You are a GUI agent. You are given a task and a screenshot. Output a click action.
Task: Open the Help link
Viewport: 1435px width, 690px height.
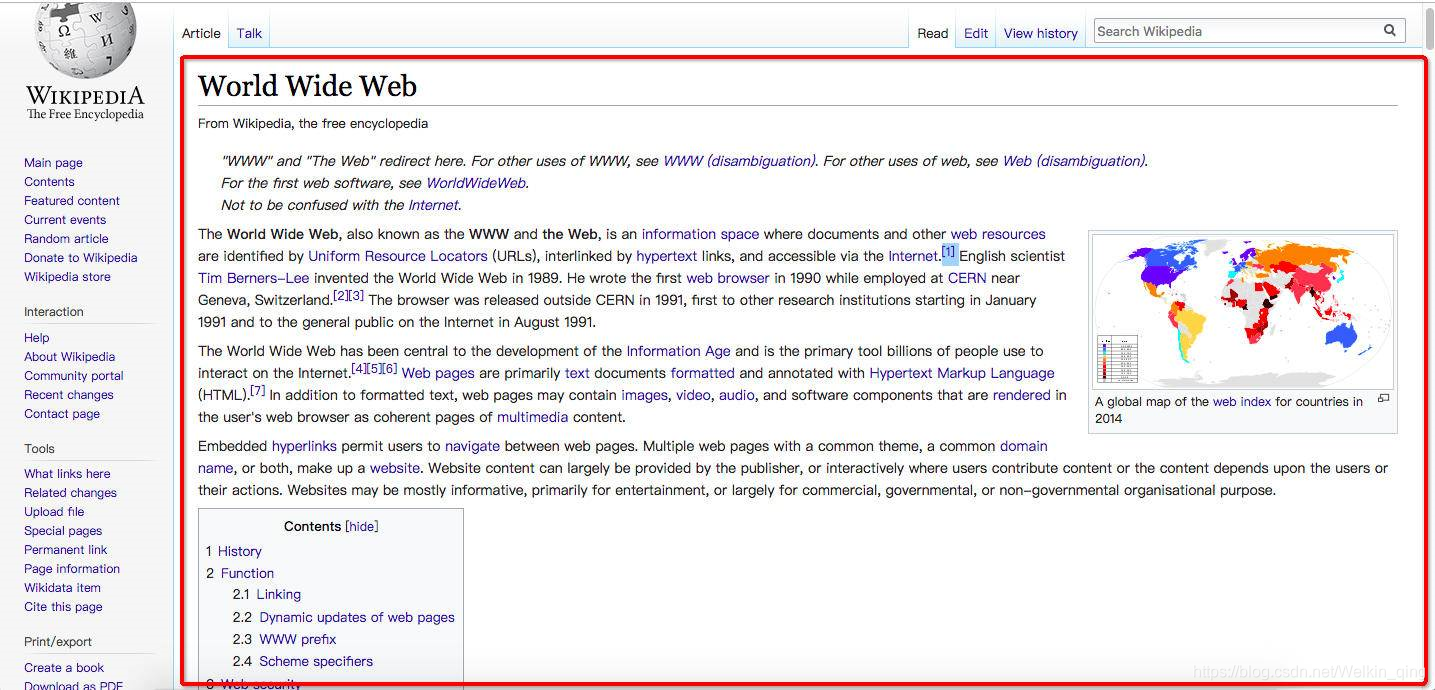(37, 338)
